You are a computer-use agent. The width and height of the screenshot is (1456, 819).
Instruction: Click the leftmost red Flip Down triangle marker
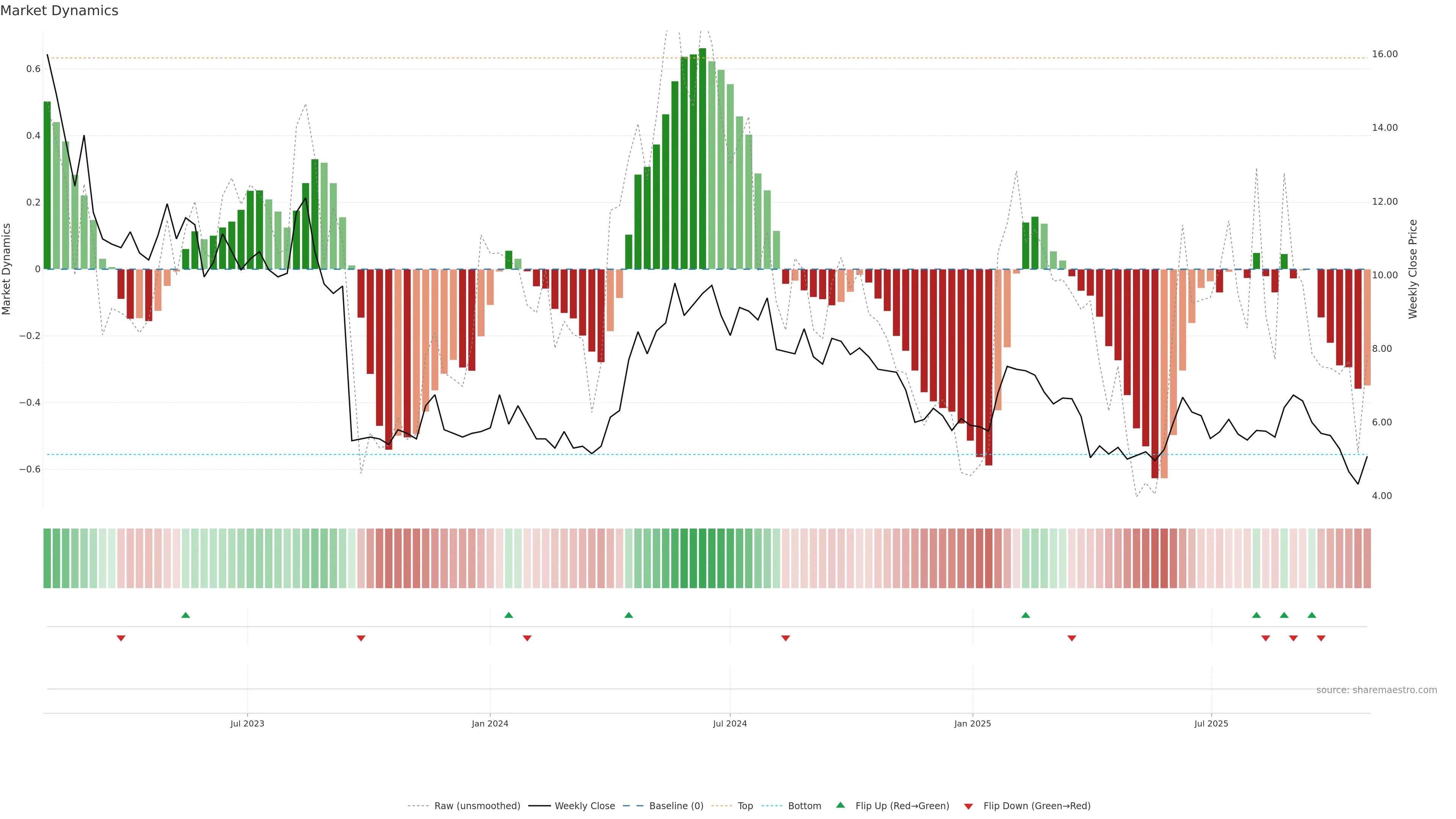click(121, 638)
